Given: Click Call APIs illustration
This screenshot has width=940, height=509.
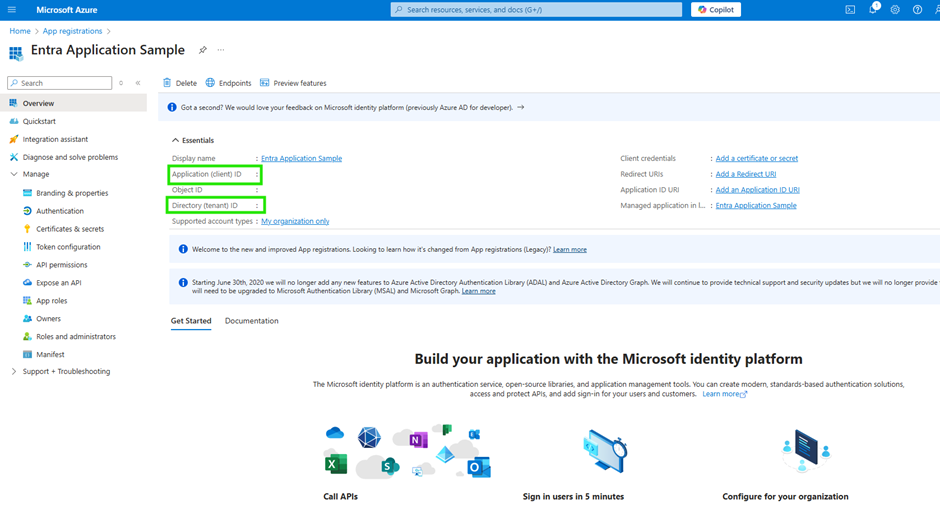Looking at the screenshot, I should pos(407,451).
